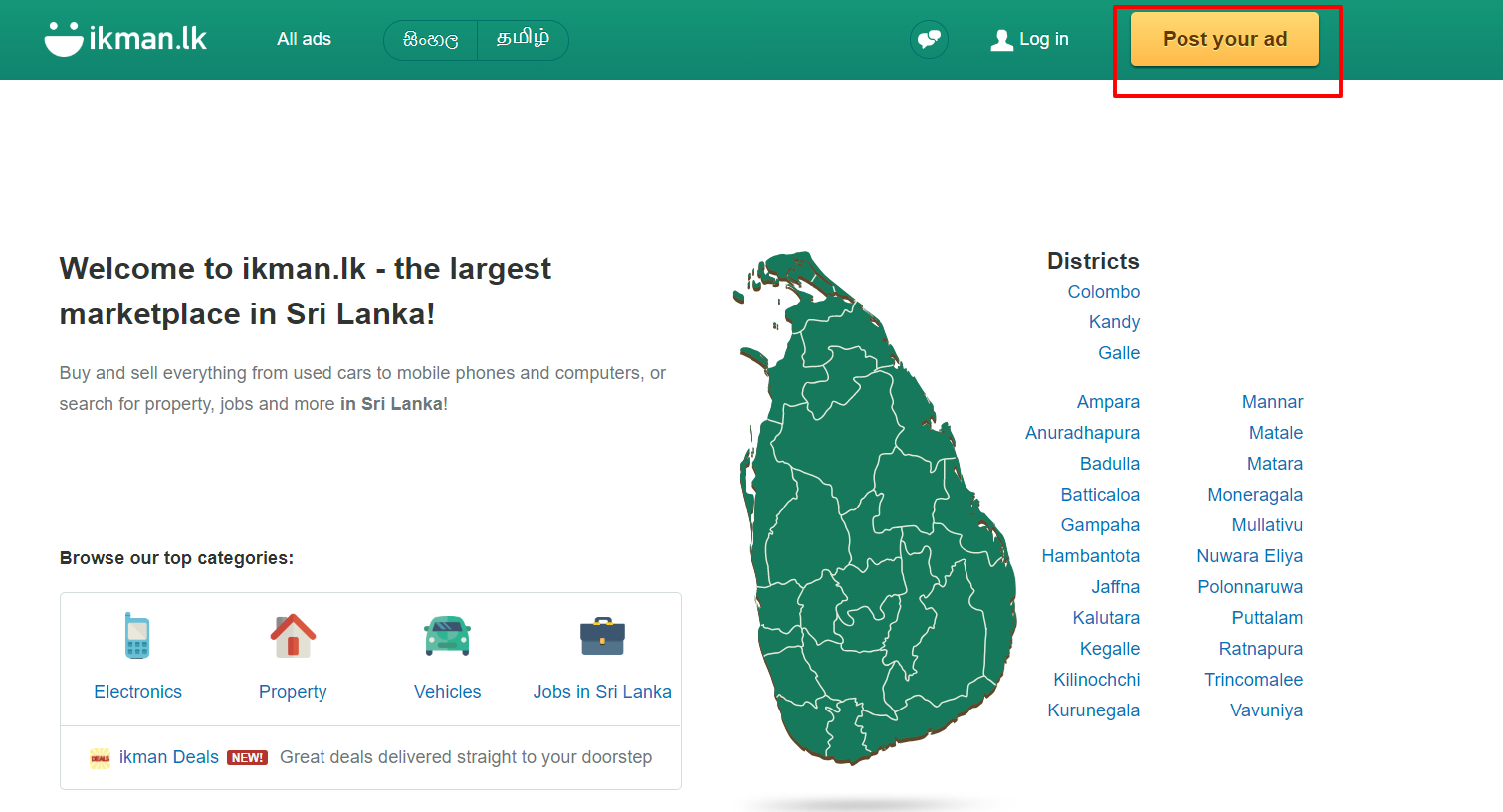
Task: Click the Electronics phone icon
Action: click(137, 635)
